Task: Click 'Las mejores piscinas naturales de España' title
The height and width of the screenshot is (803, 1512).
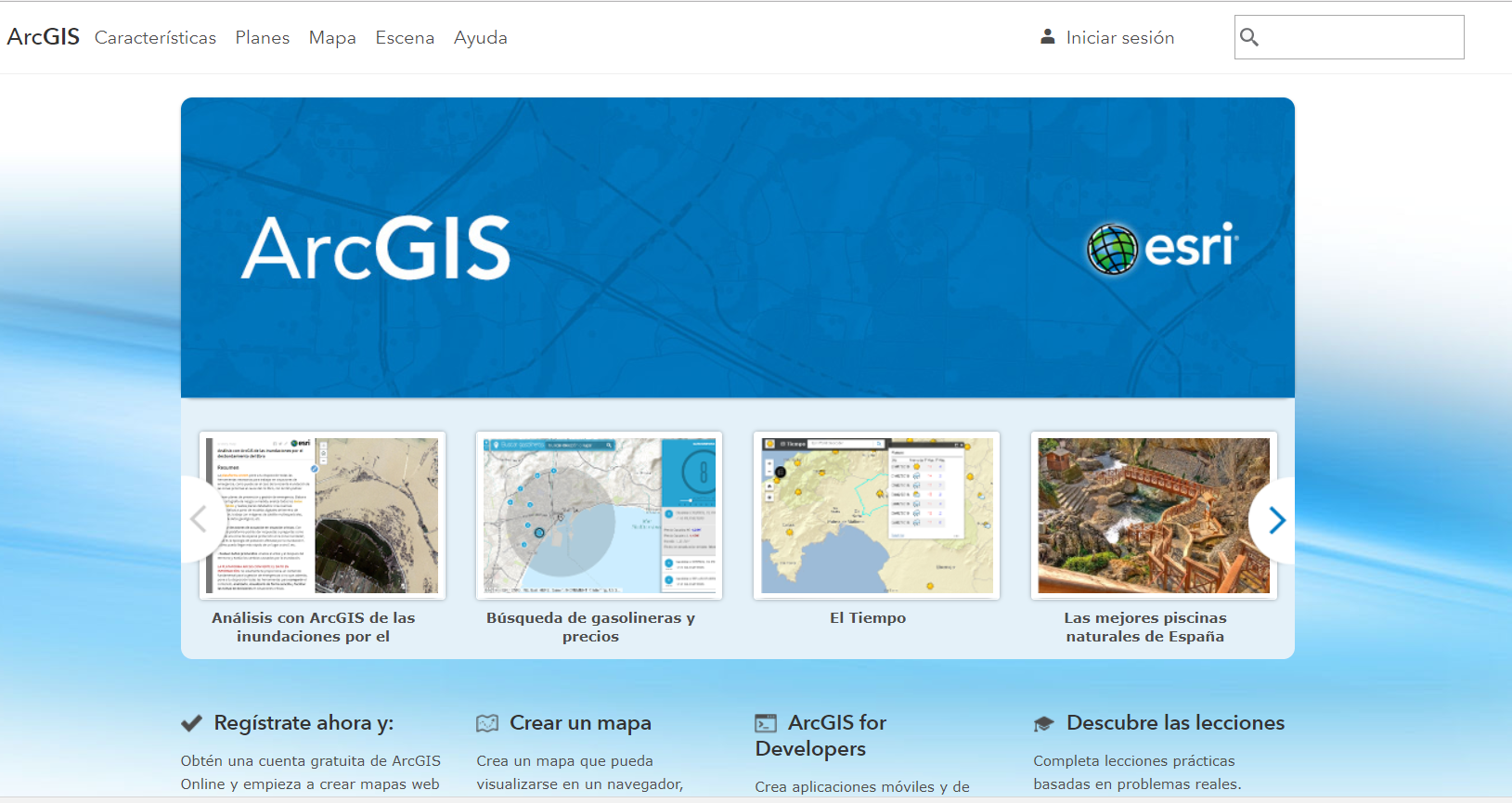Action: click(1145, 627)
